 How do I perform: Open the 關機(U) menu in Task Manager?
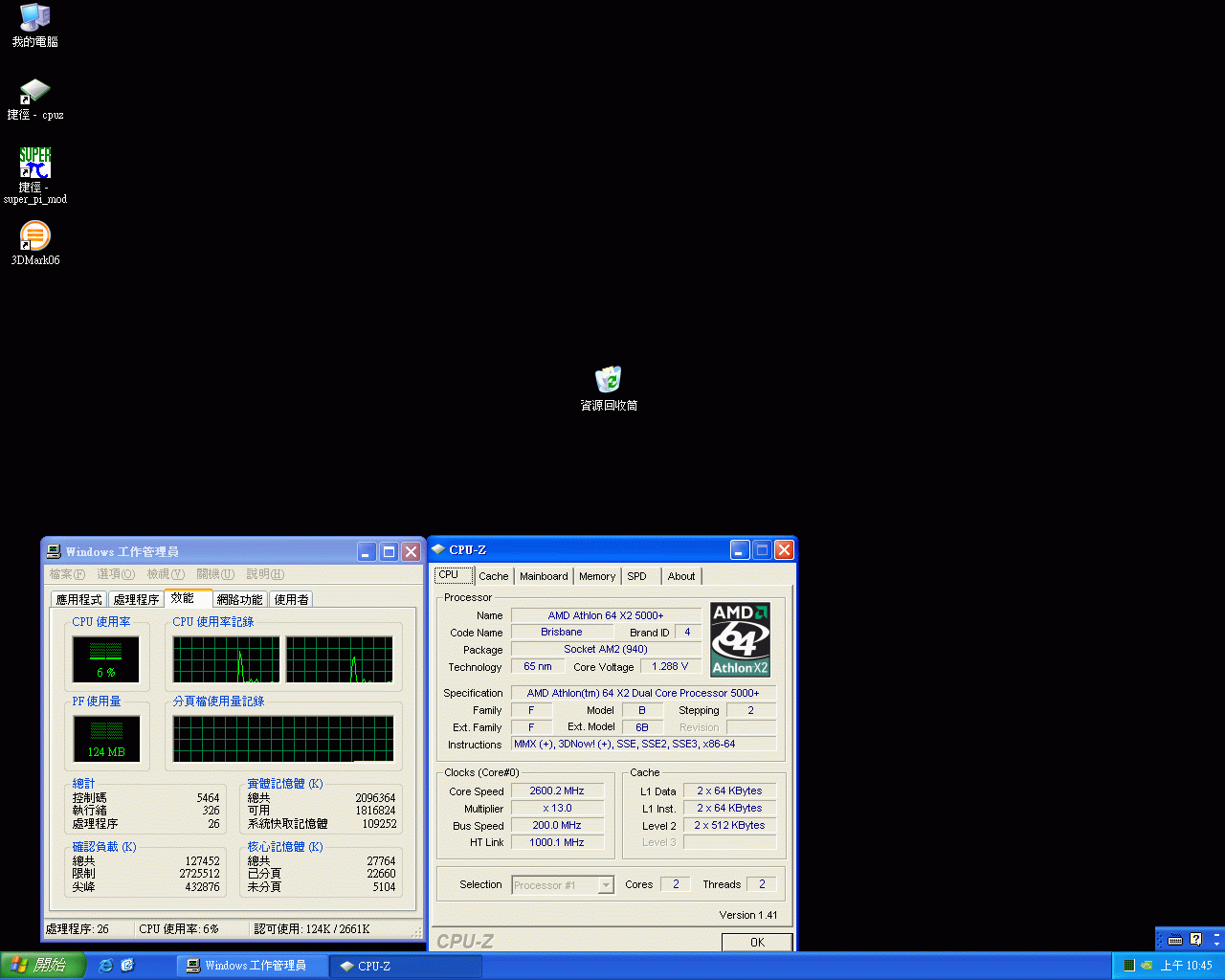[215, 574]
